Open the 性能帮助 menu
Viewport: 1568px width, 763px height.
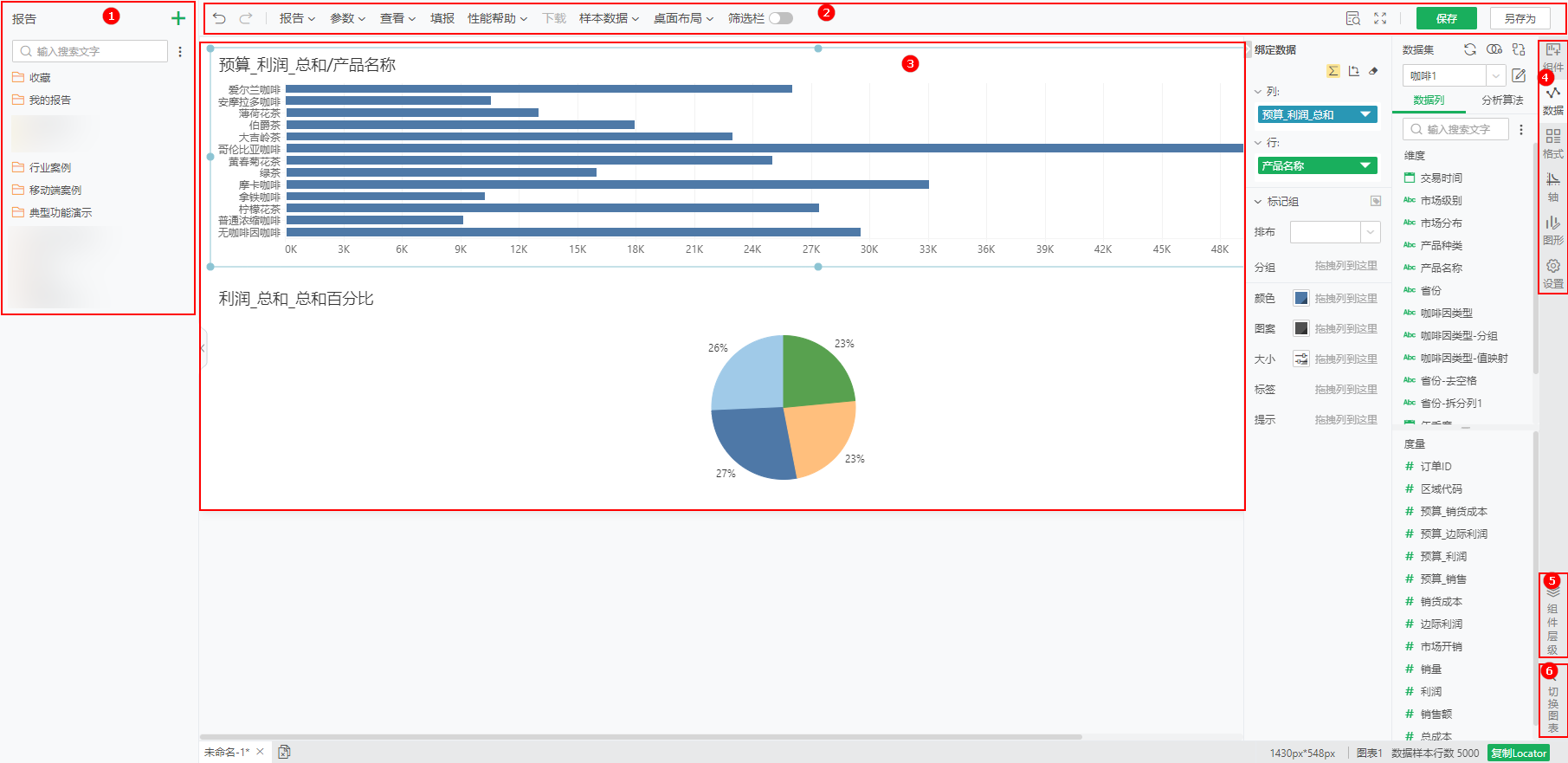(x=497, y=18)
